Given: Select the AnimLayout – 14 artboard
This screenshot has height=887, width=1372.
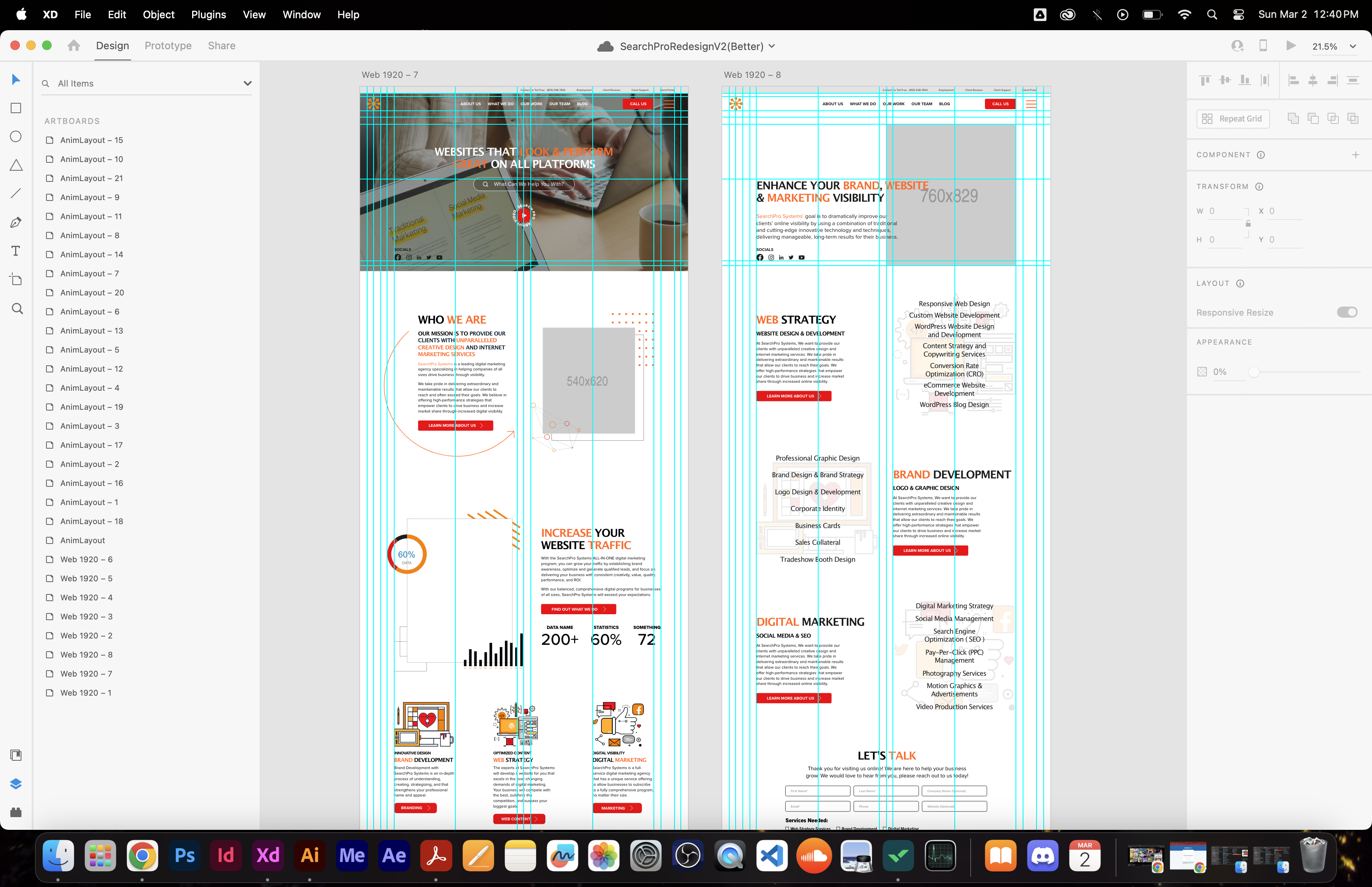Looking at the screenshot, I should (x=92, y=255).
